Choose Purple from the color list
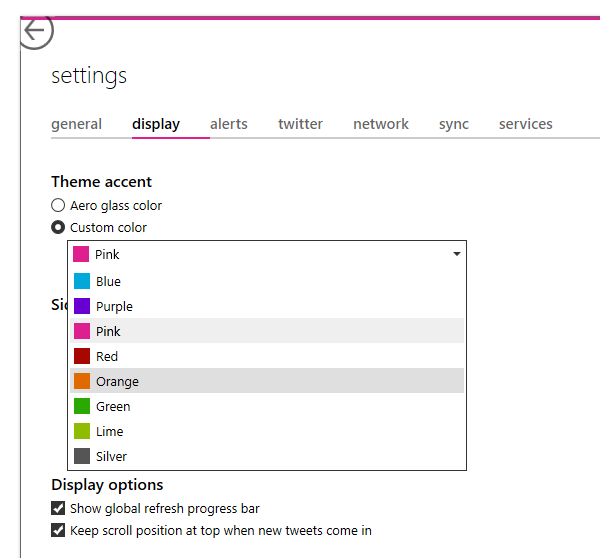The width and height of the screenshot is (600, 558). pyautogui.click(x=267, y=306)
